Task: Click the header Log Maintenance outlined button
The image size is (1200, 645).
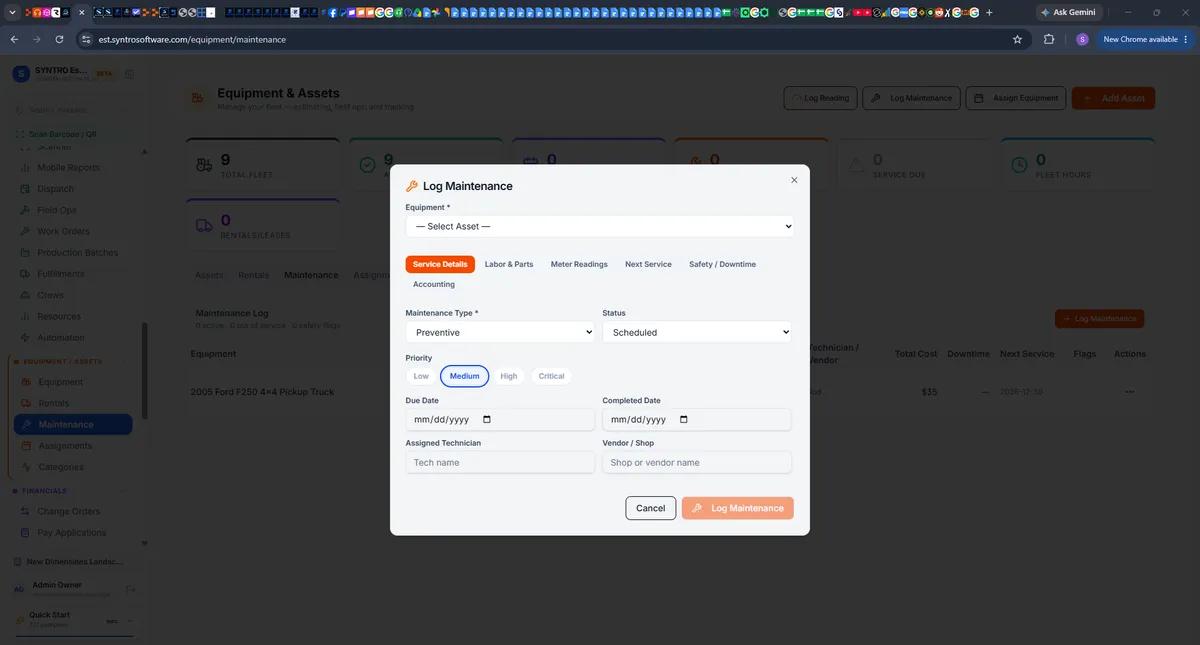Action: [911, 98]
